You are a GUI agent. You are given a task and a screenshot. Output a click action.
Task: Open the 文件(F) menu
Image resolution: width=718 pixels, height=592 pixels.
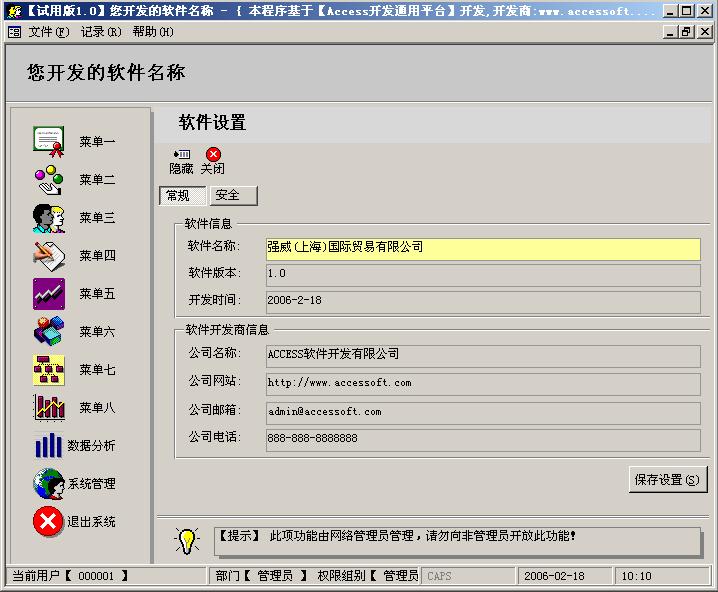tap(49, 32)
